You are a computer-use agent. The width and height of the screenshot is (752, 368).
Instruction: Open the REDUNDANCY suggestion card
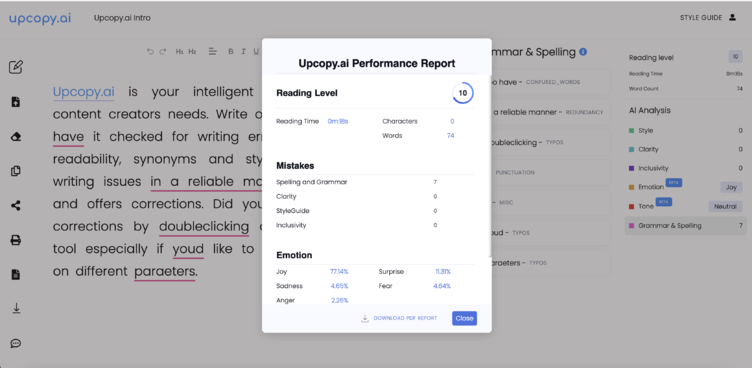[x=551, y=112]
